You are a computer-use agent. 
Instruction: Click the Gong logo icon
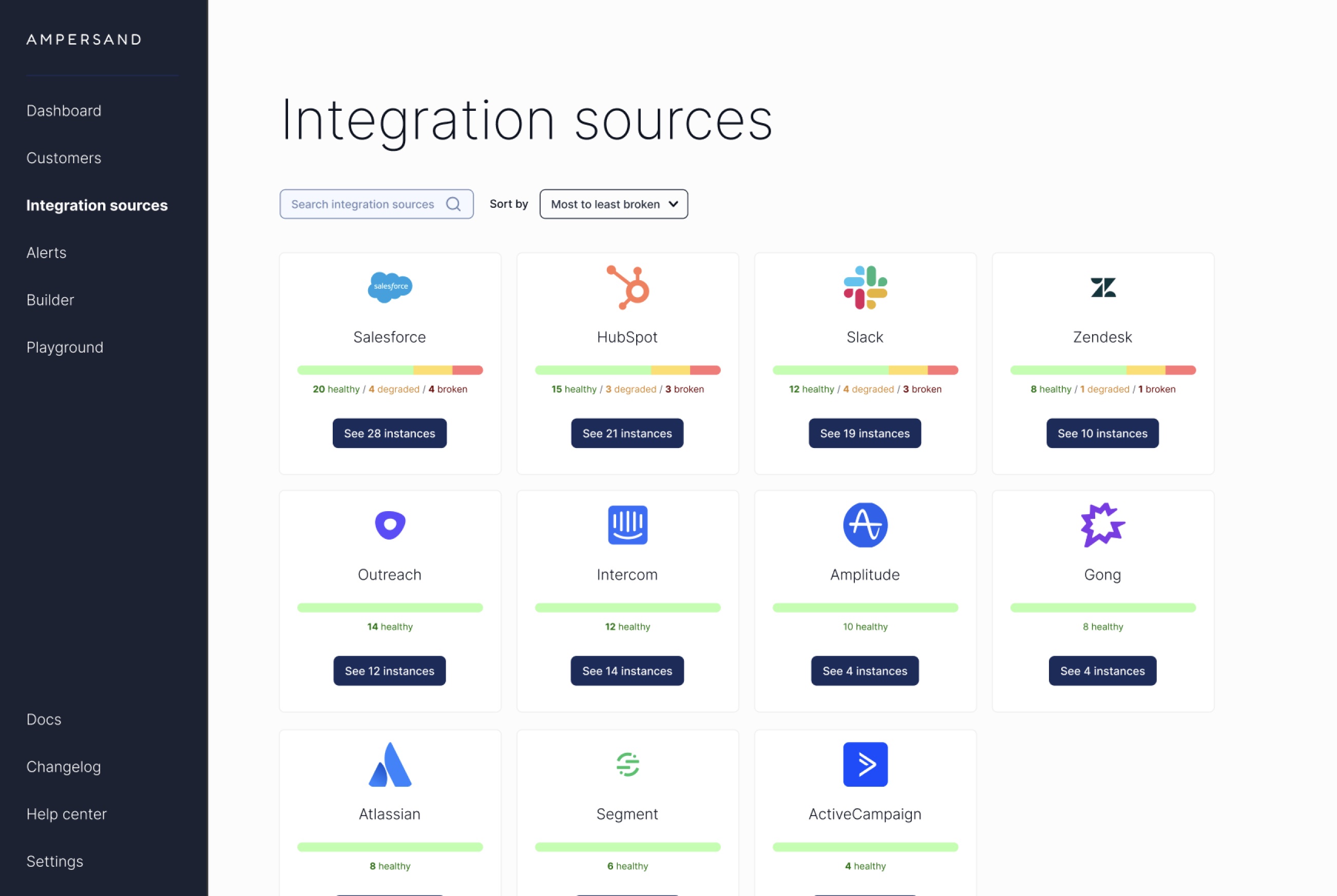1103,524
